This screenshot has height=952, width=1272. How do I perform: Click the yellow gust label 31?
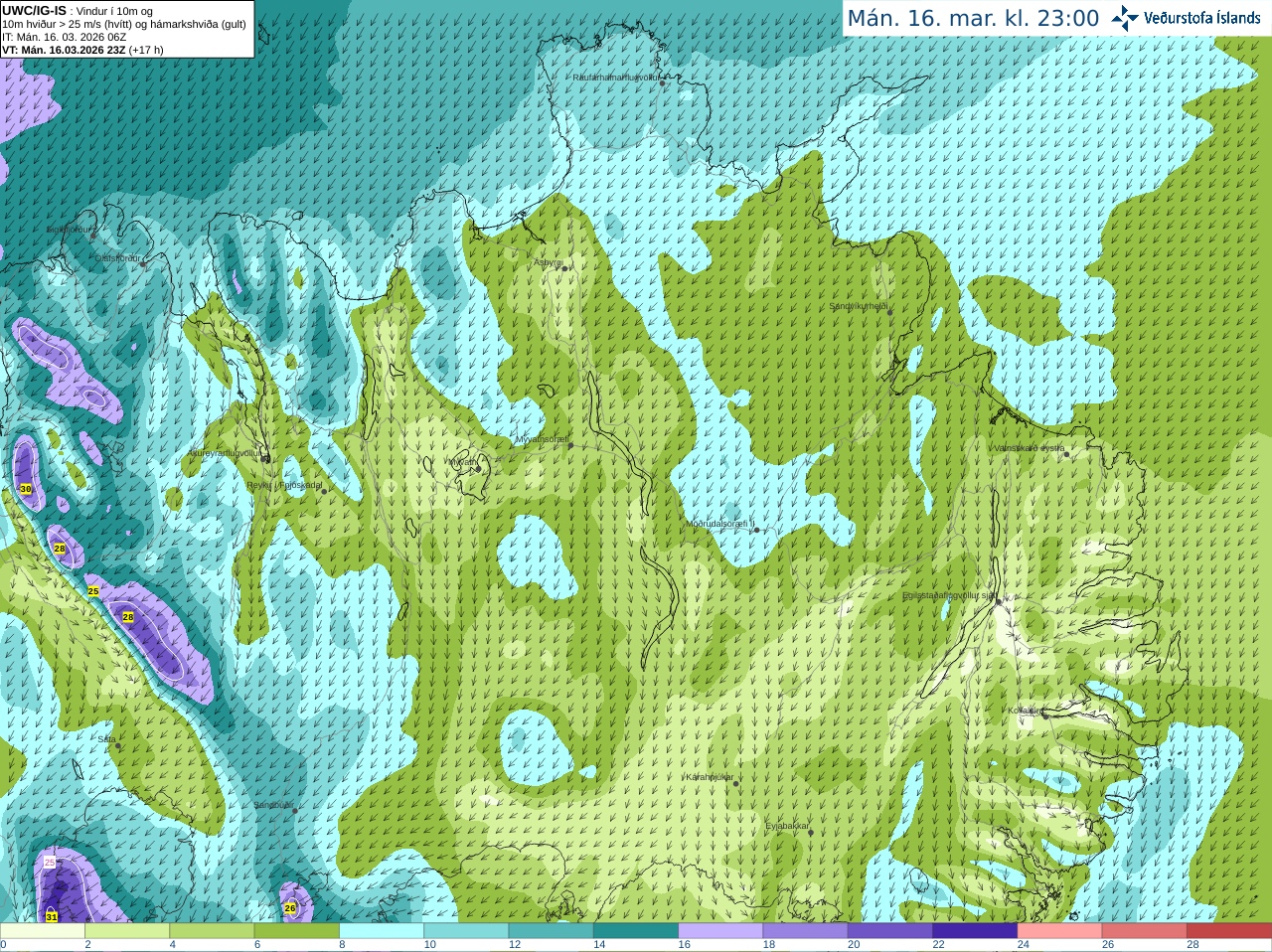point(52,916)
